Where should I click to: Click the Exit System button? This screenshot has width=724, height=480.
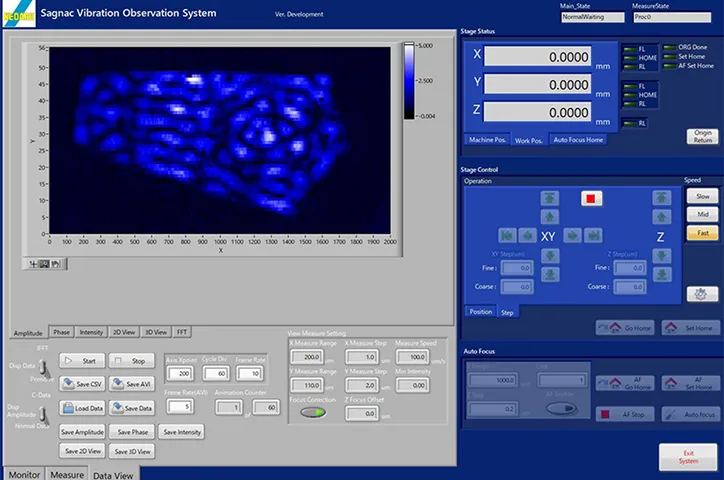click(x=687, y=455)
